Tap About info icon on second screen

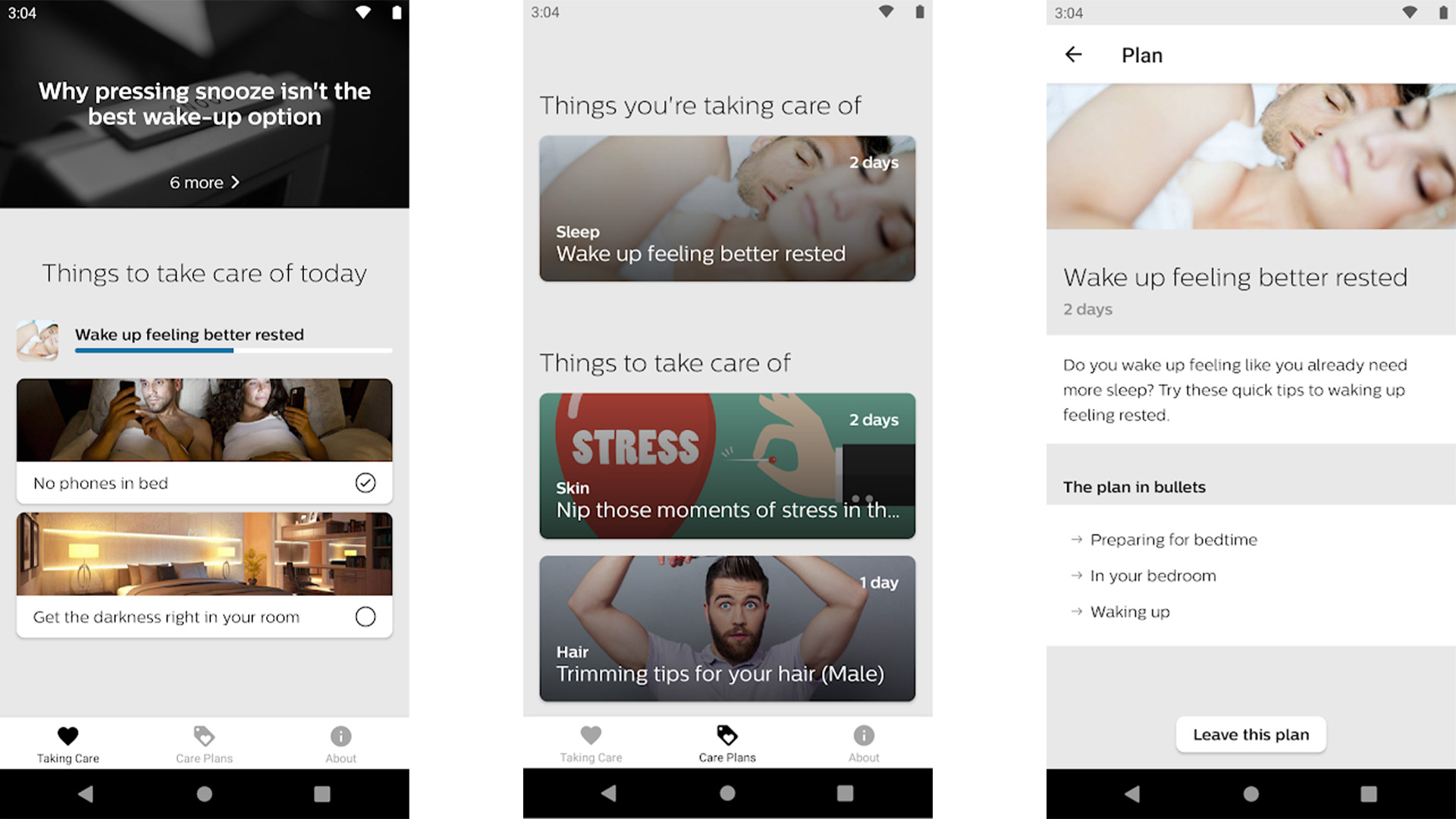point(864,737)
